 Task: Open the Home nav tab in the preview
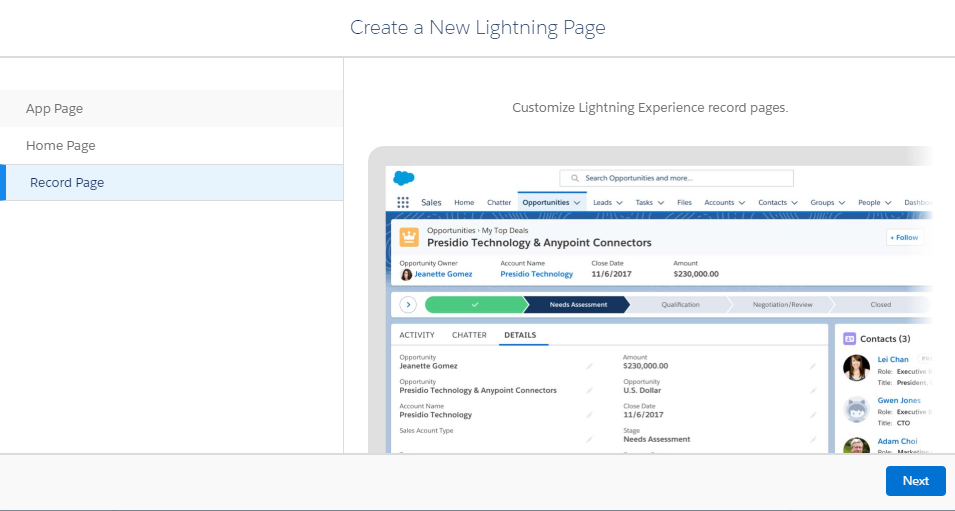pos(464,202)
